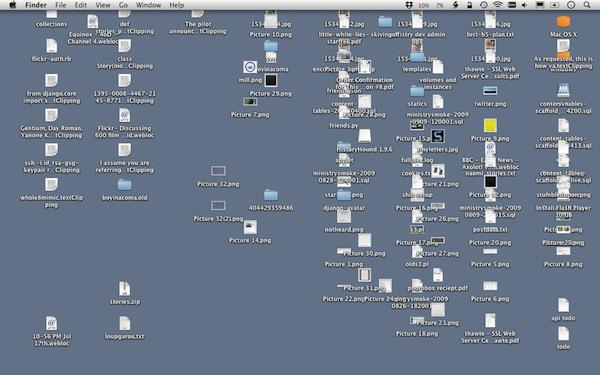Select the ssh -i id_rsa-gsg-keypair clipping icon
This screenshot has height=375, width=600.
[51, 150]
